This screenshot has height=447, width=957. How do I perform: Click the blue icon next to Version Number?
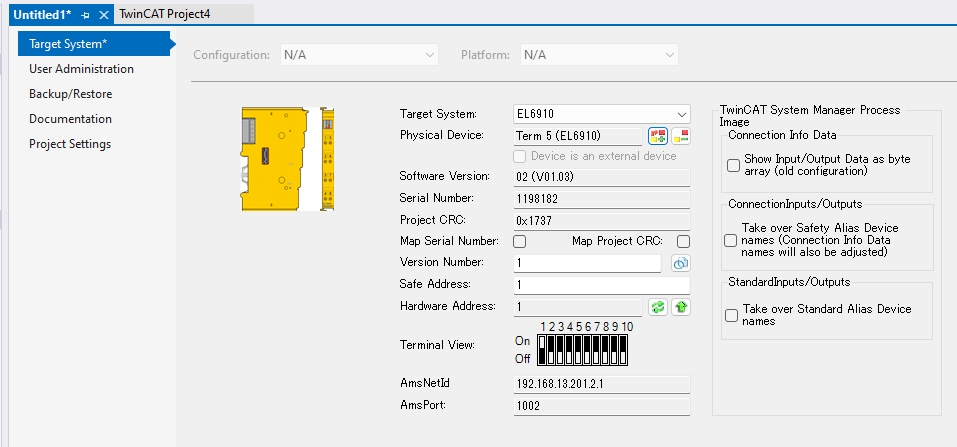[681, 263]
